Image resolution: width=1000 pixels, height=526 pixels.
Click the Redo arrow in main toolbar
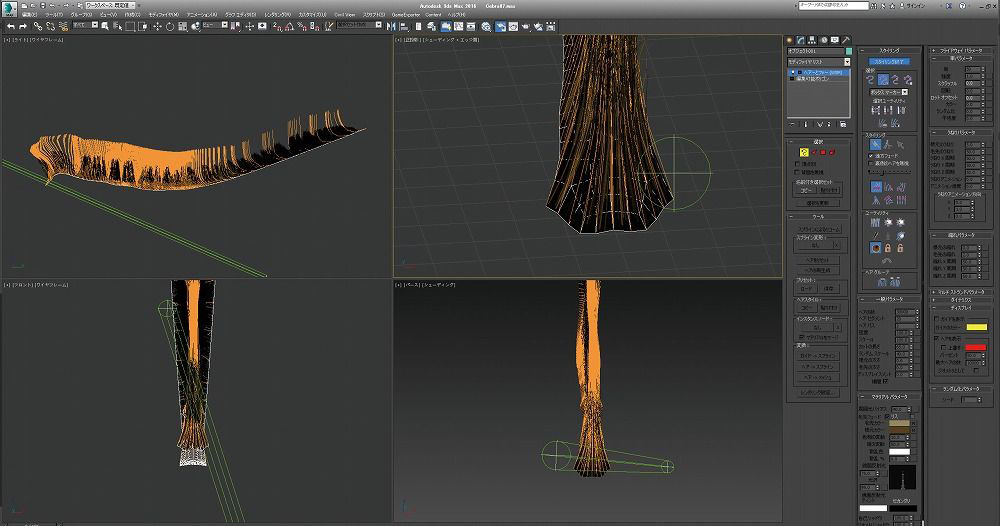pyautogui.click(x=22, y=26)
